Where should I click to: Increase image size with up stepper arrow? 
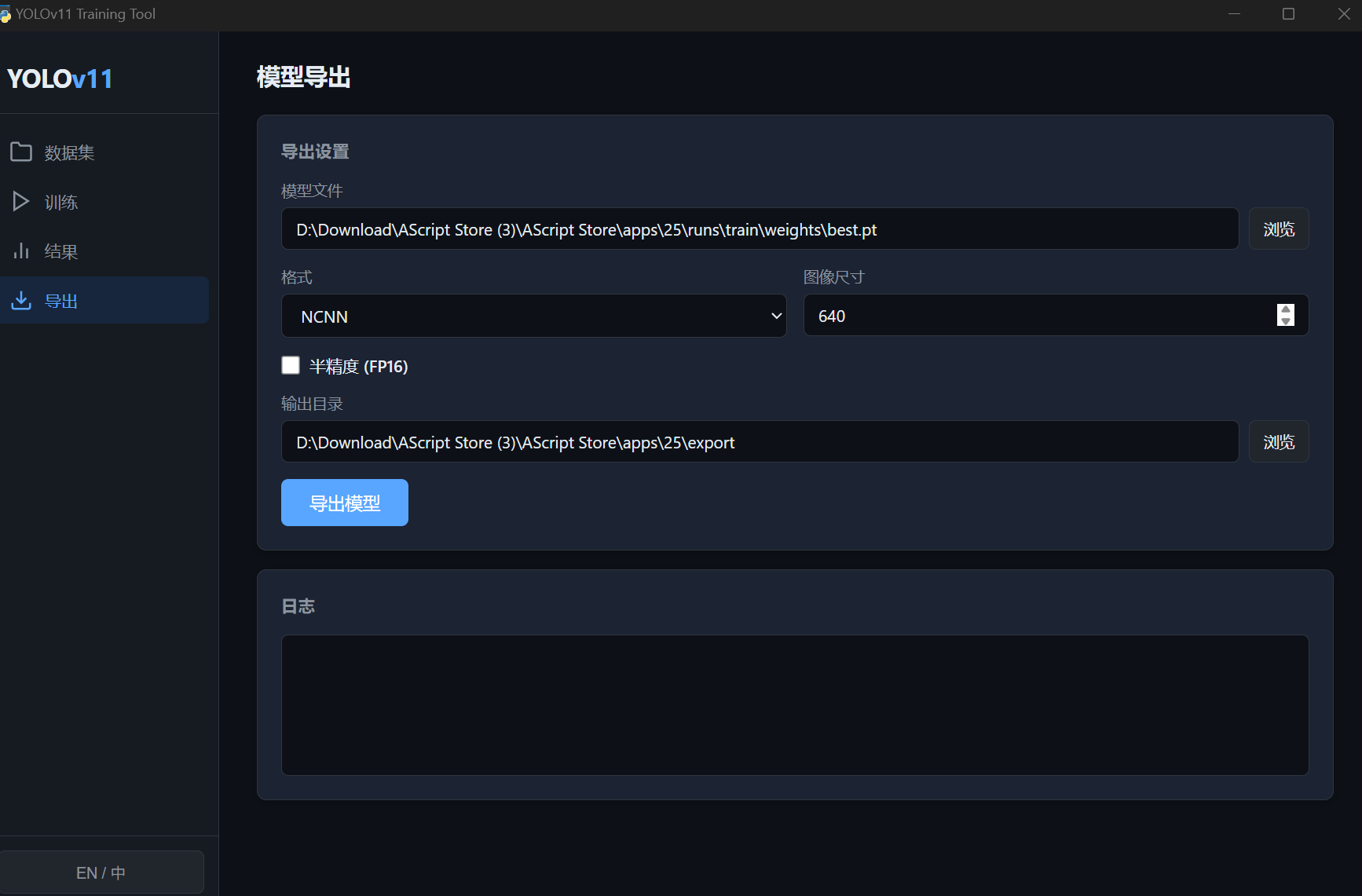(1286, 309)
